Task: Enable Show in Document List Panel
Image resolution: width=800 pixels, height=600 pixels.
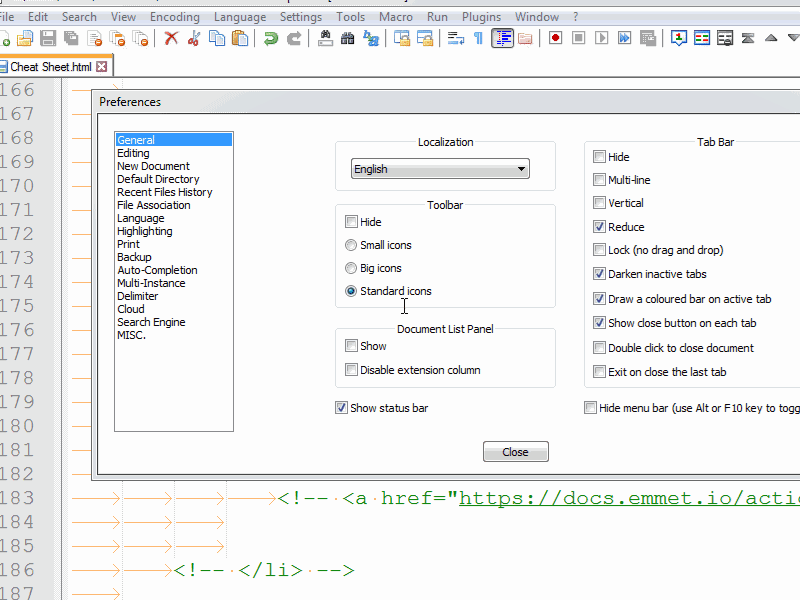Action: (x=351, y=346)
